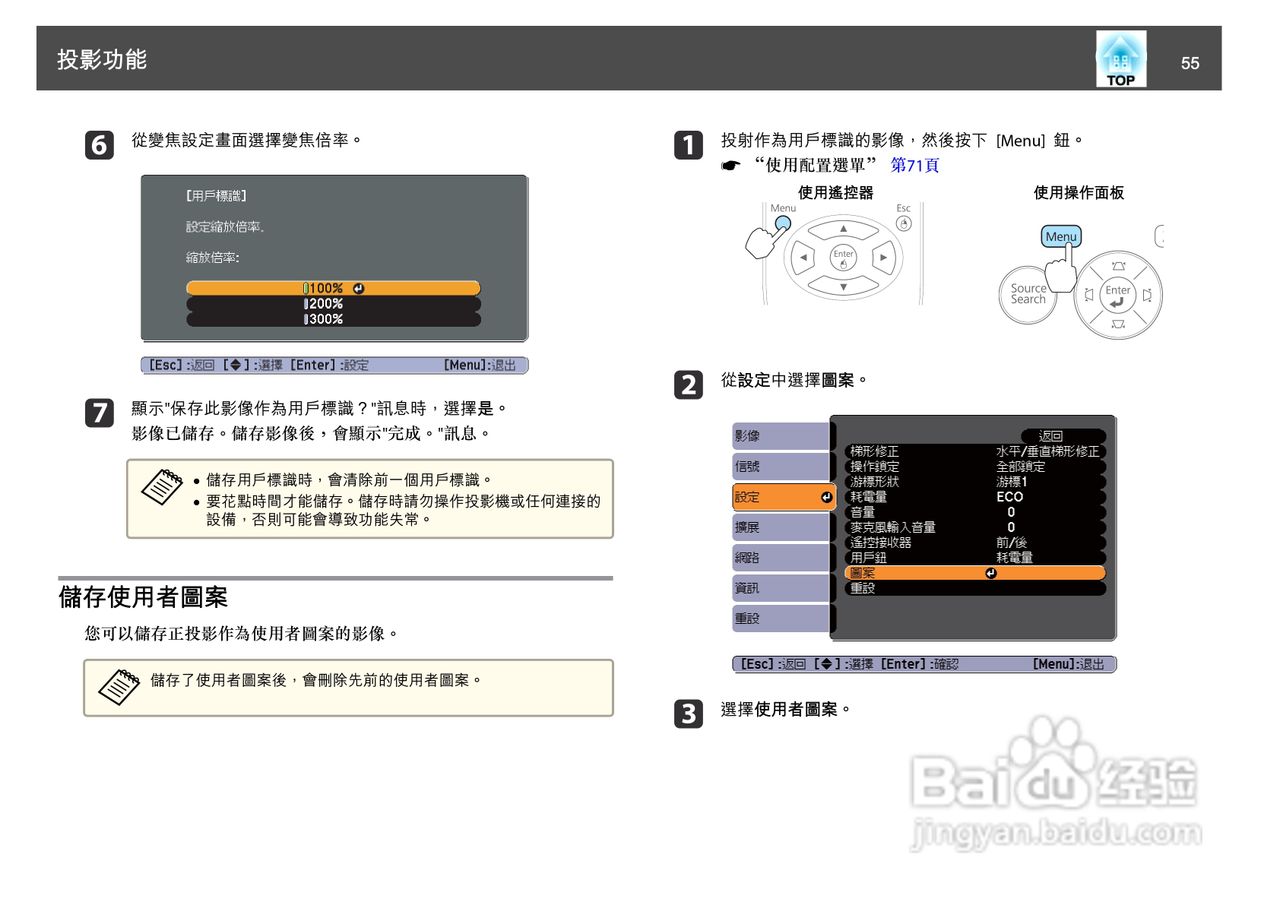Click the 儲存使用者圖案 section heading

click(143, 597)
